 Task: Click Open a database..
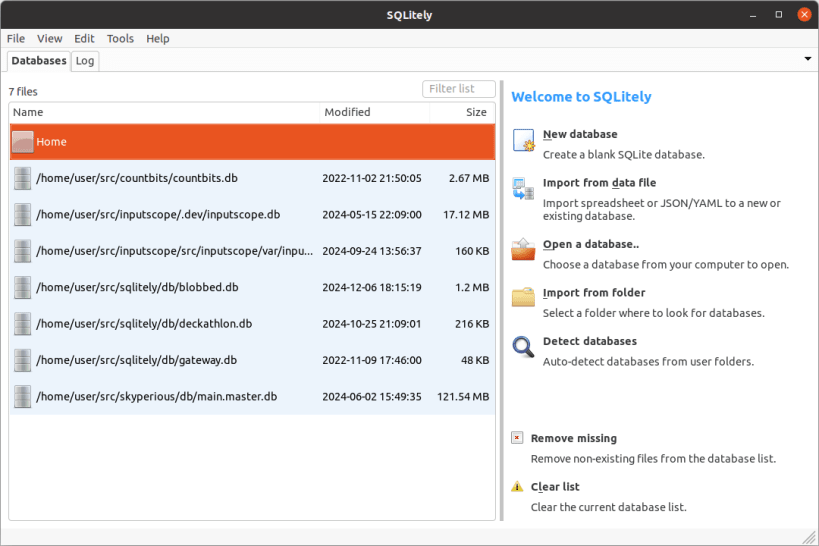click(591, 245)
